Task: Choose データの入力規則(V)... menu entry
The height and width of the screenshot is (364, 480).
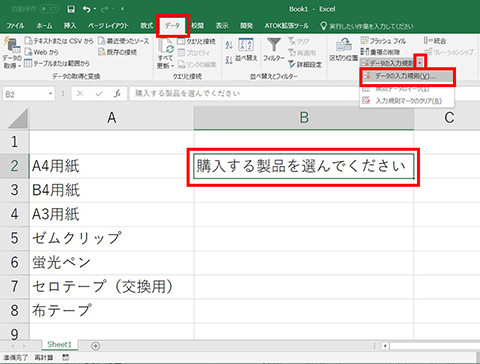Action: point(407,76)
